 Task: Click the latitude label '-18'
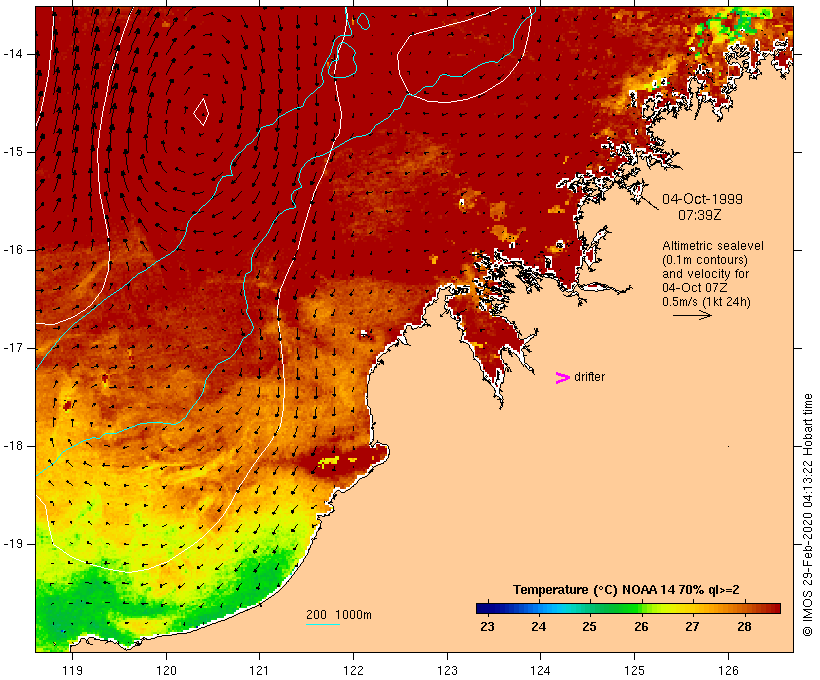(13, 446)
